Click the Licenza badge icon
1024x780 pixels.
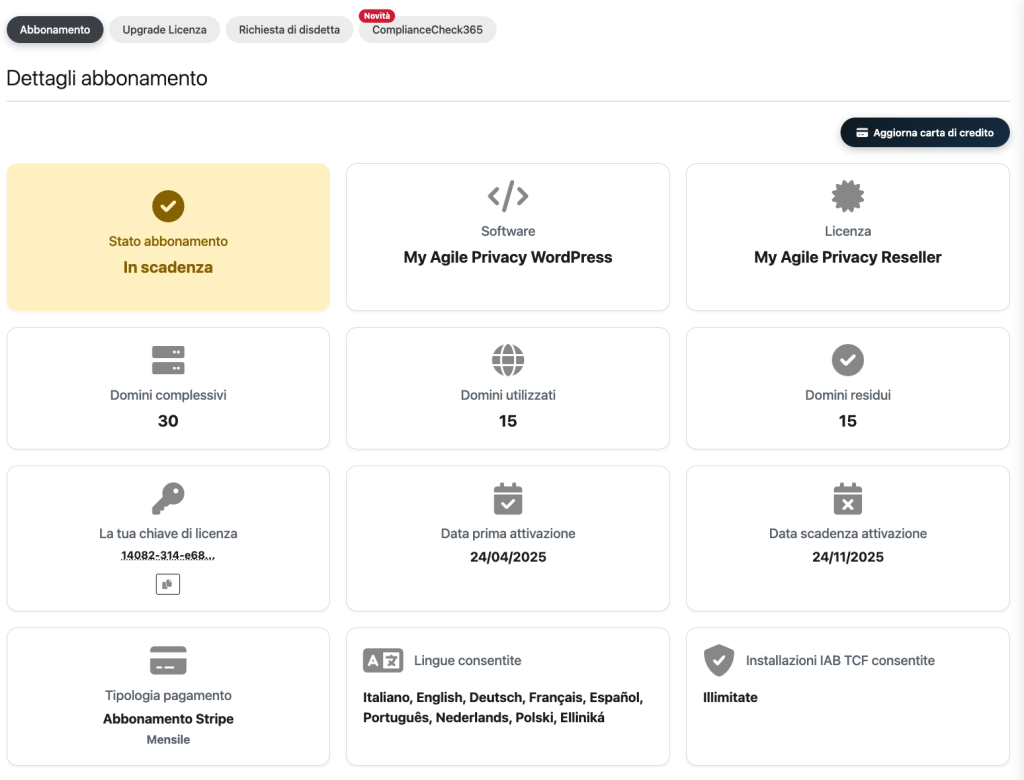coord(848,196)
